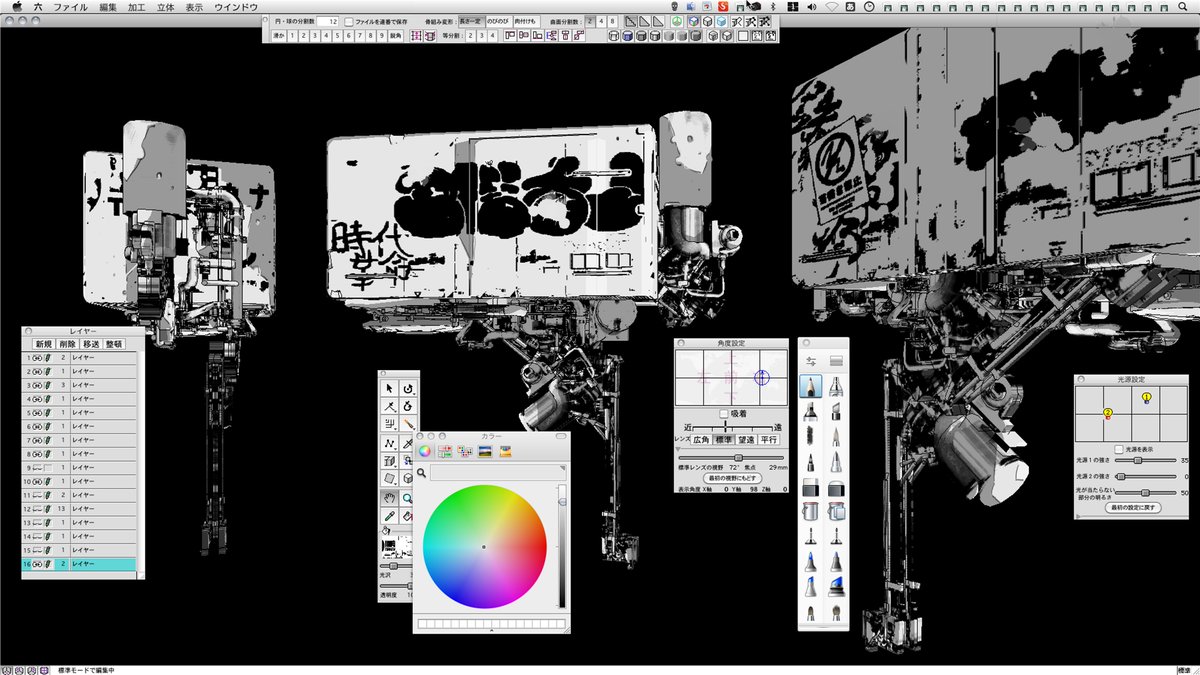Image resolution: width=1200 pixels, height=675 pixels.
Task: Expand color swatch drawer at Color window bottom
Action: 491,632
